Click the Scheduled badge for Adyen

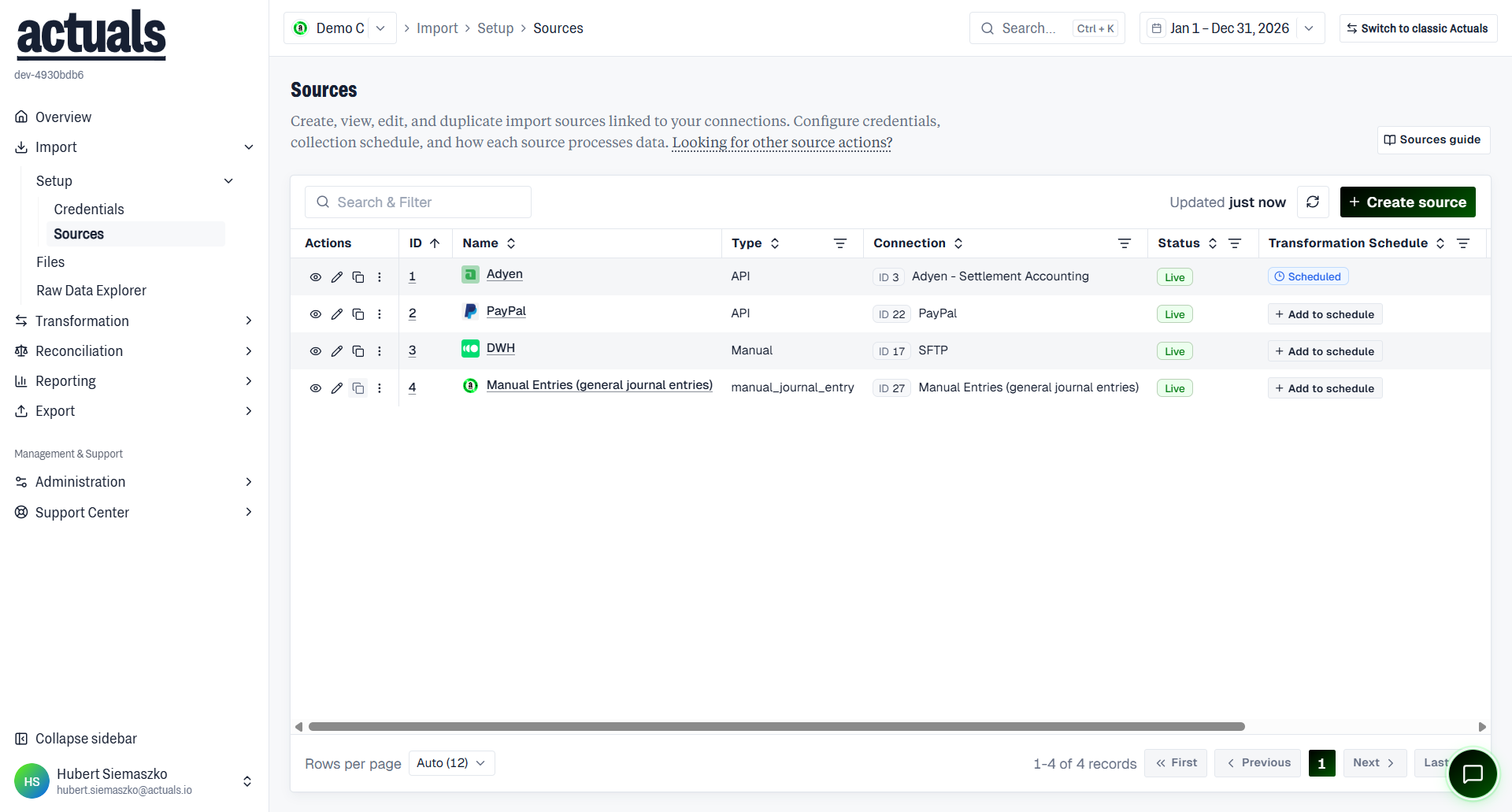pos(1308,276)
